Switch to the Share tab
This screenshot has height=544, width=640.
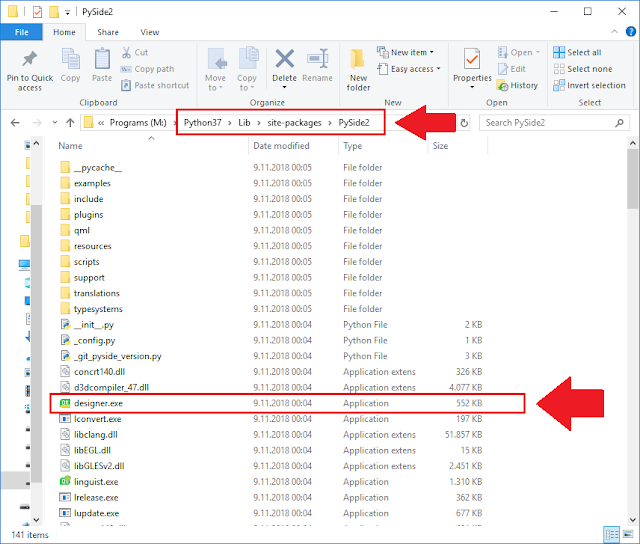click(x=108, y=32)
